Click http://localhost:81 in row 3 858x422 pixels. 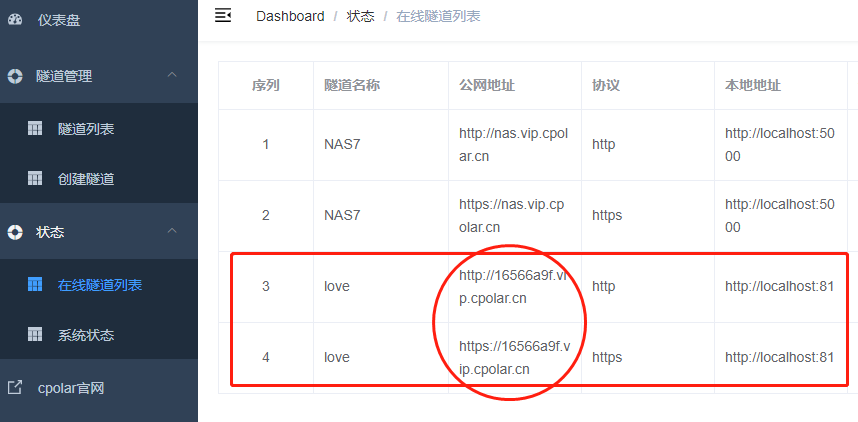pyautogui.click(x=779, y=286)
